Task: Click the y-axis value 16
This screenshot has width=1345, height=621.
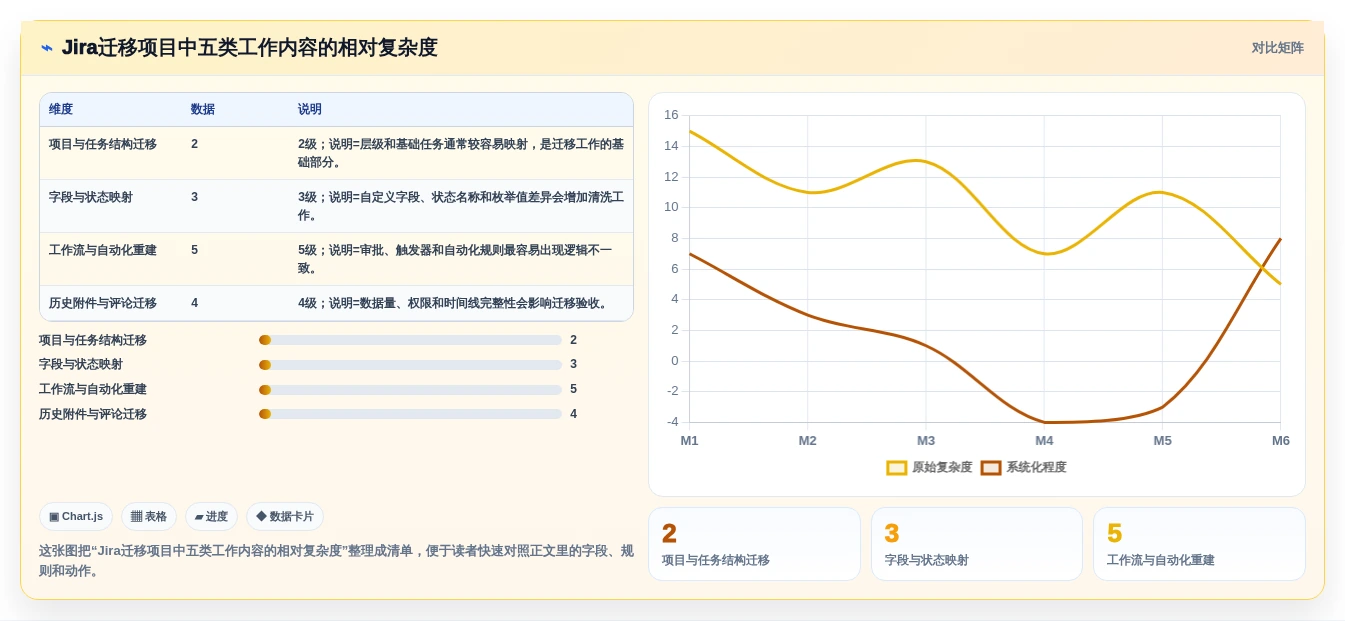Action: [x=671, y=115]
